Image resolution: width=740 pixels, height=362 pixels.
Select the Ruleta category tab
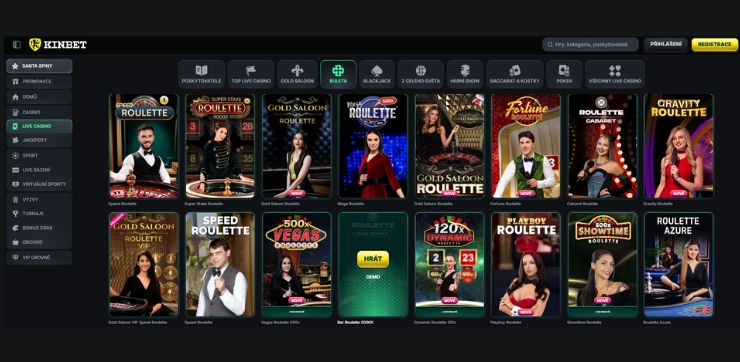pyautogui.click(x=338, y=75)
